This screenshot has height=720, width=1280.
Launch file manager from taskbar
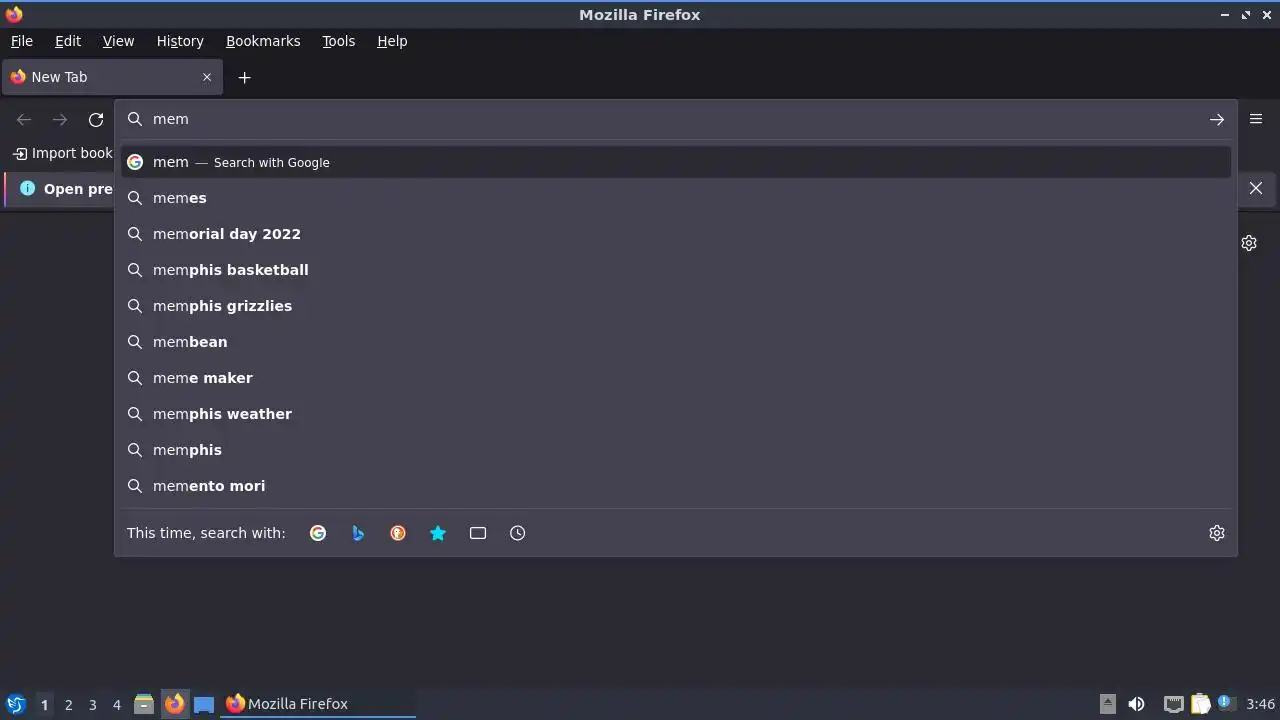tap(144, 704)
